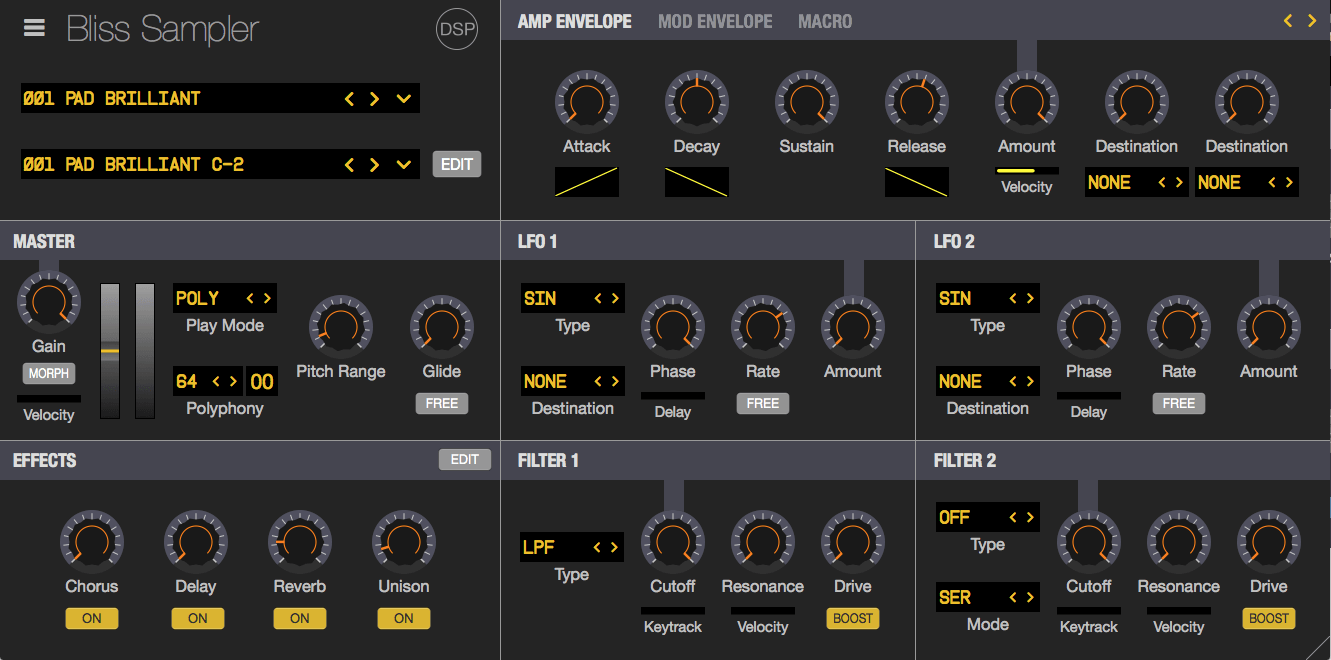Select next LFO 2 Type after SIN
The height and width of the screenshot is (660, 1331).
click(x=1030, y=298)
